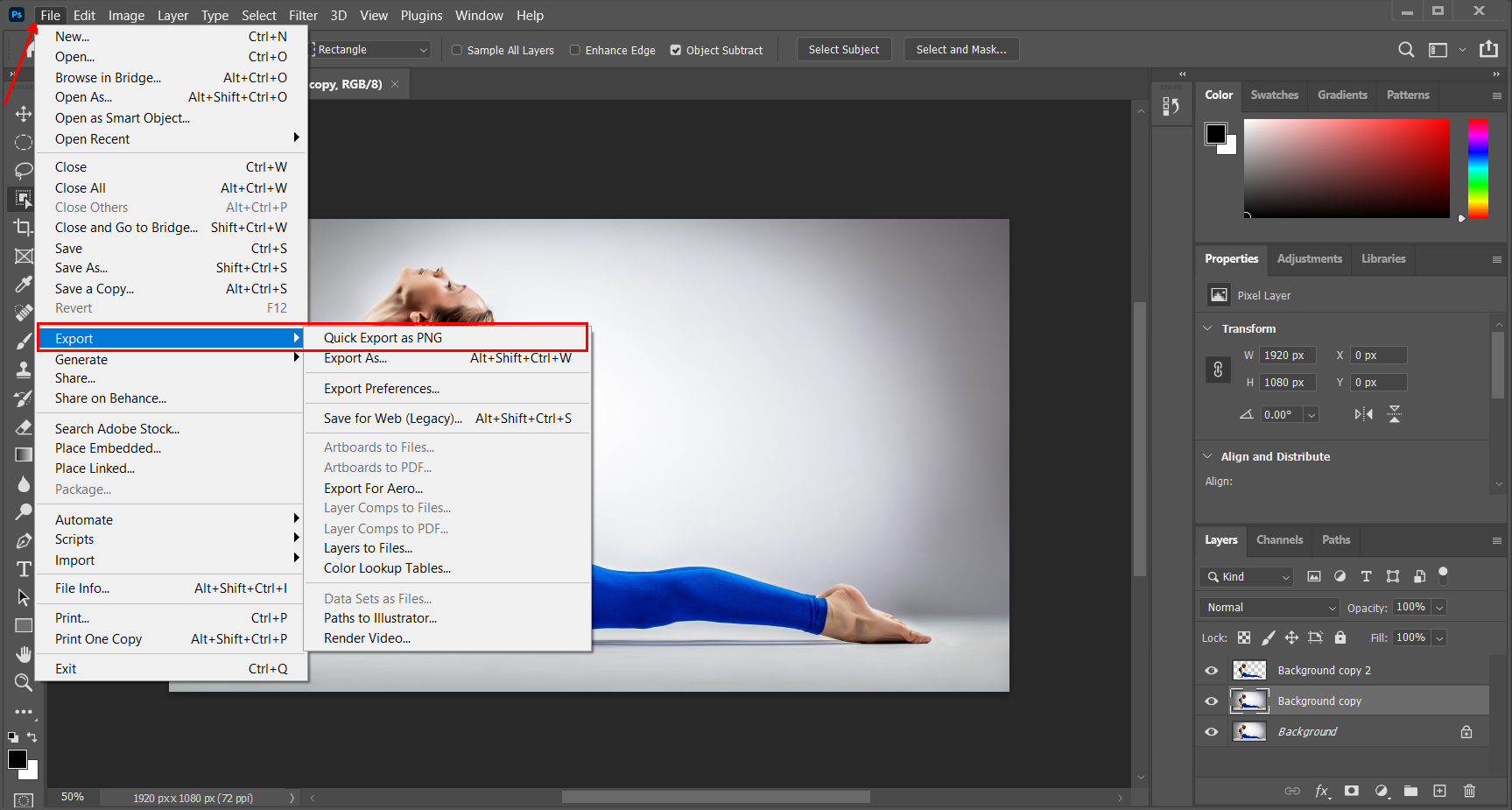This screenshot has height=810, width=1512.
Task: Click the Select Subject button
Action: 843,49
